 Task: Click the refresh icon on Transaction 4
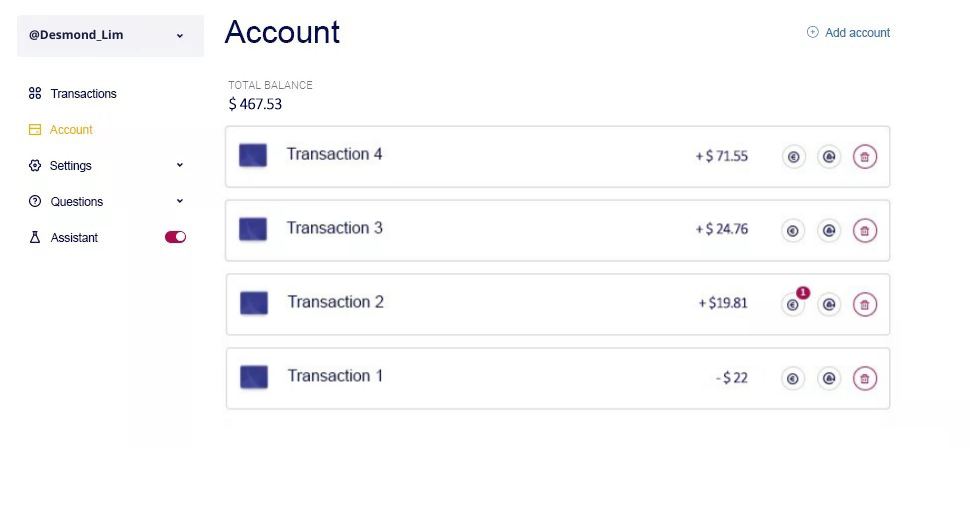click(x=829, y=157)
